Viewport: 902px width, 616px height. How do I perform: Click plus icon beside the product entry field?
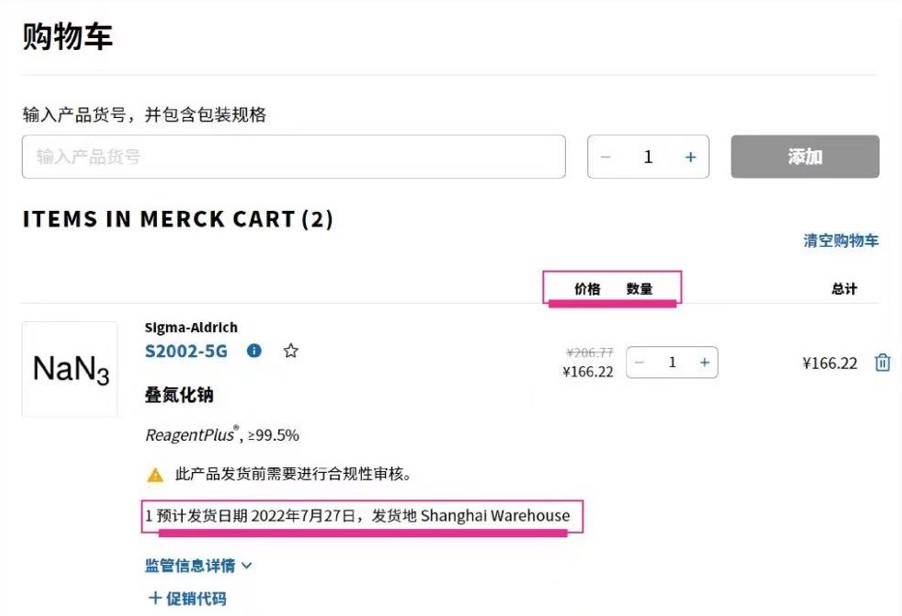click(688, 156)
